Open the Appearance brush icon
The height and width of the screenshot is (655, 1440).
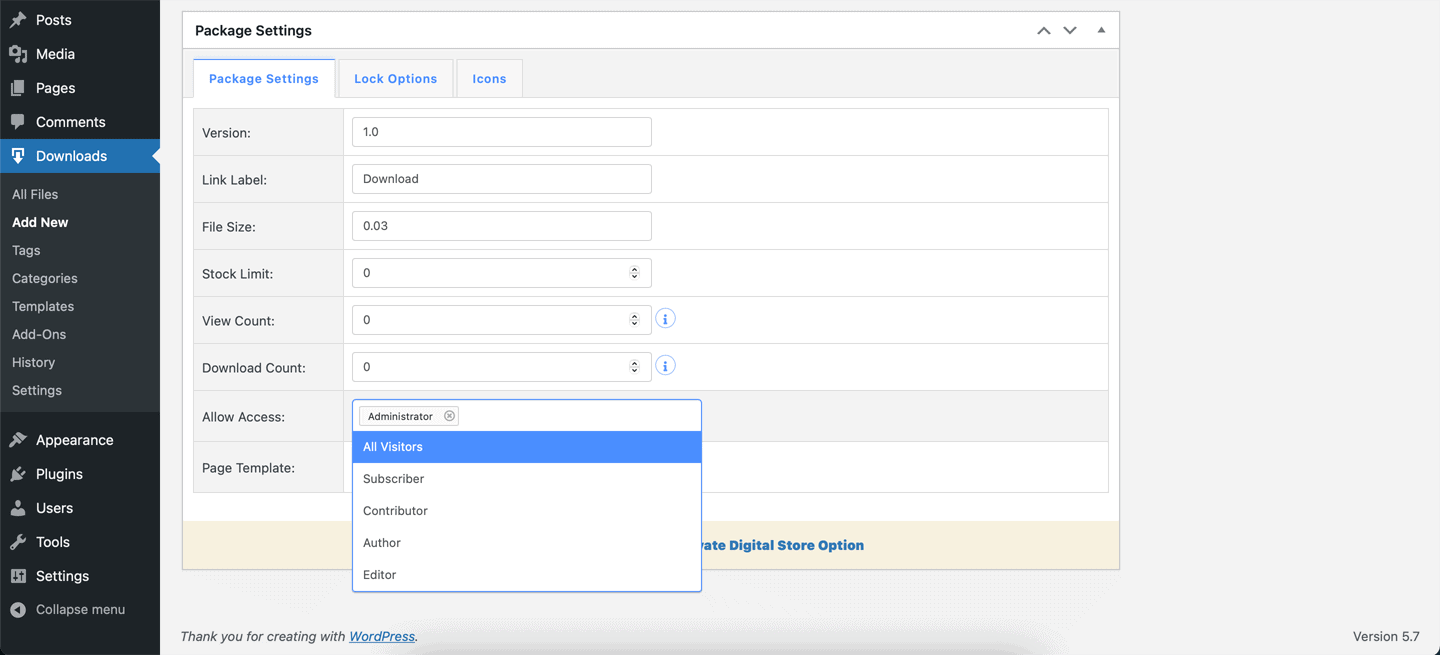pyautogui.click(x=21, y=439)
